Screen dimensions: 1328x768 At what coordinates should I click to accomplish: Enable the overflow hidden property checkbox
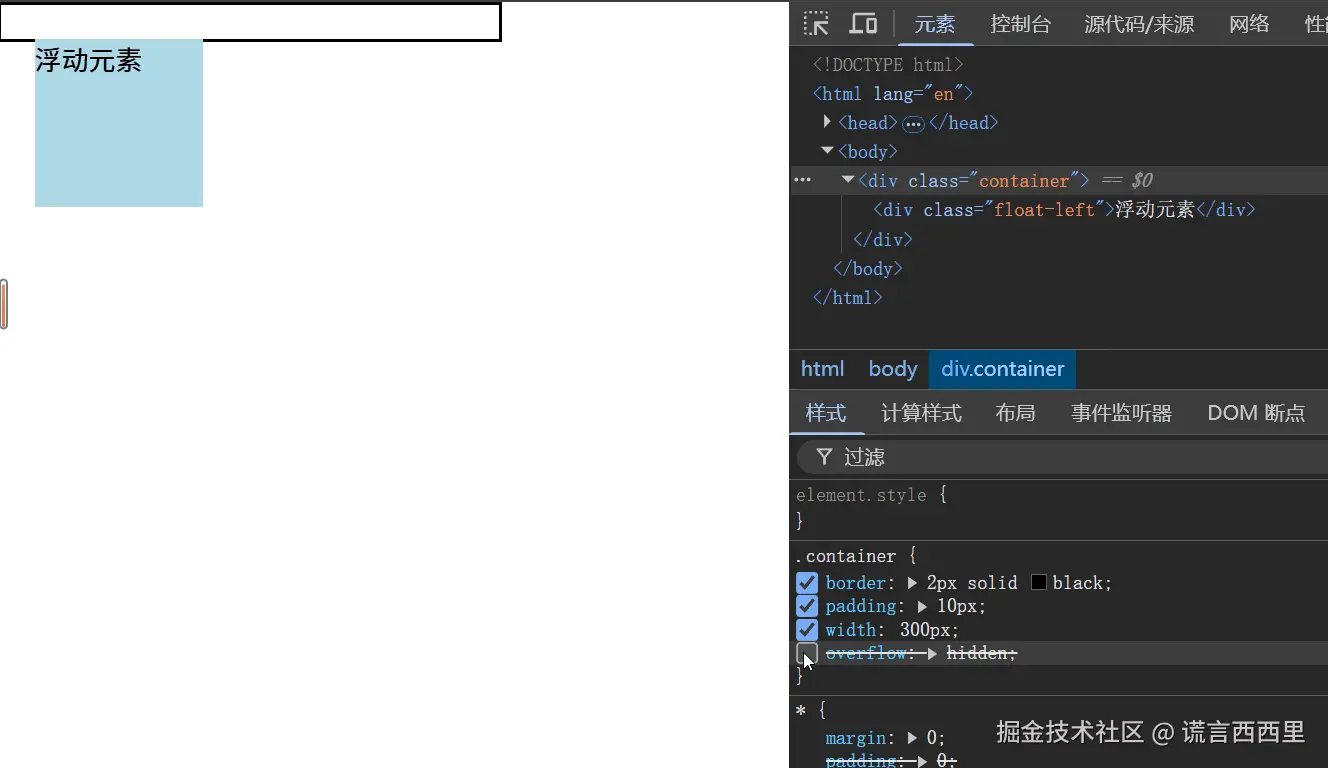[x=807, y=653]
